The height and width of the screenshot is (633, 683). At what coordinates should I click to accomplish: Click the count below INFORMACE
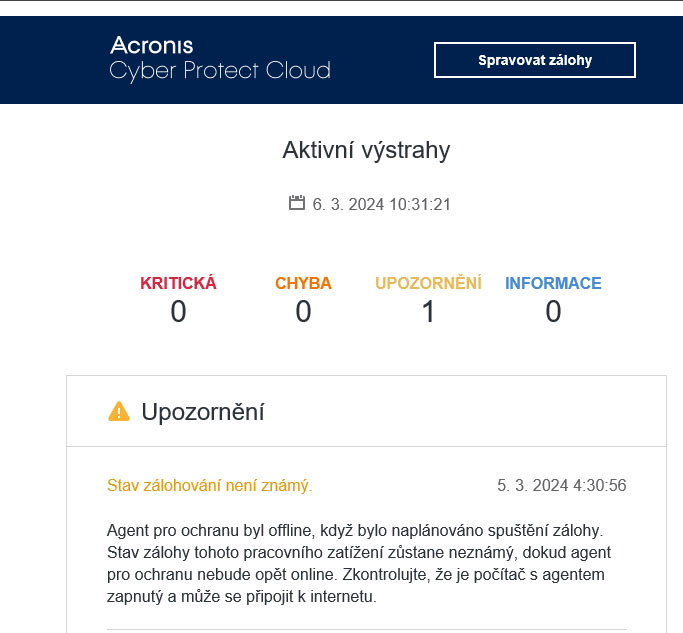pos(553,312)
